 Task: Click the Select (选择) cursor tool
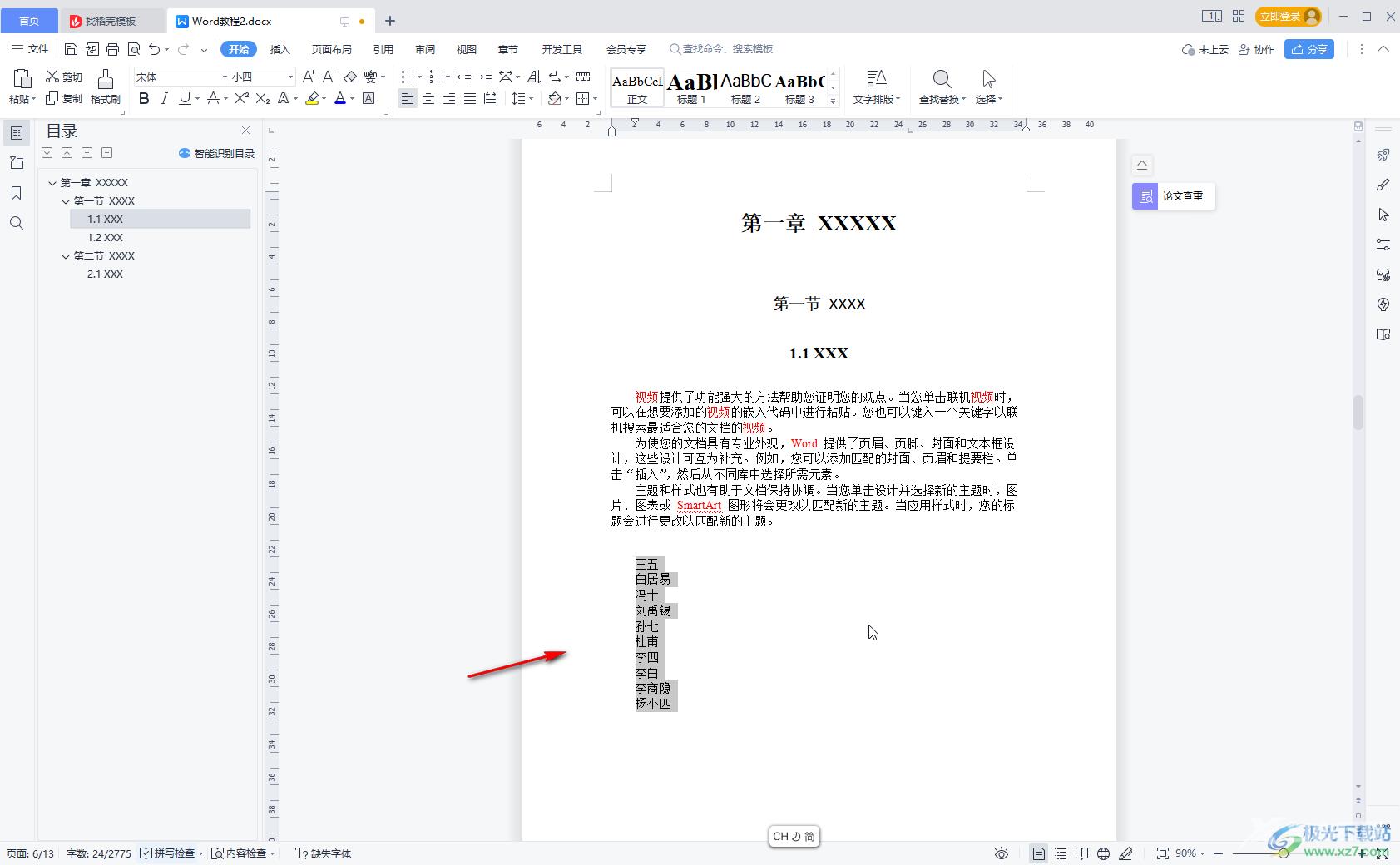988,86
